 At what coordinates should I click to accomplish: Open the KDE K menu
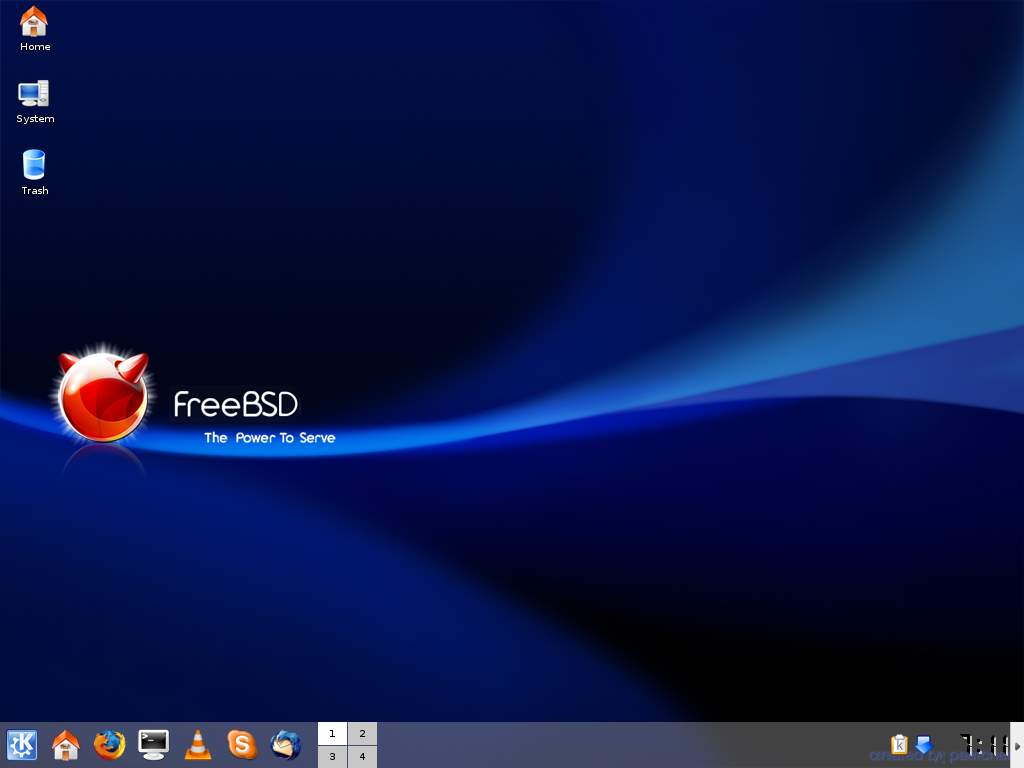click(x=22, y=745)
